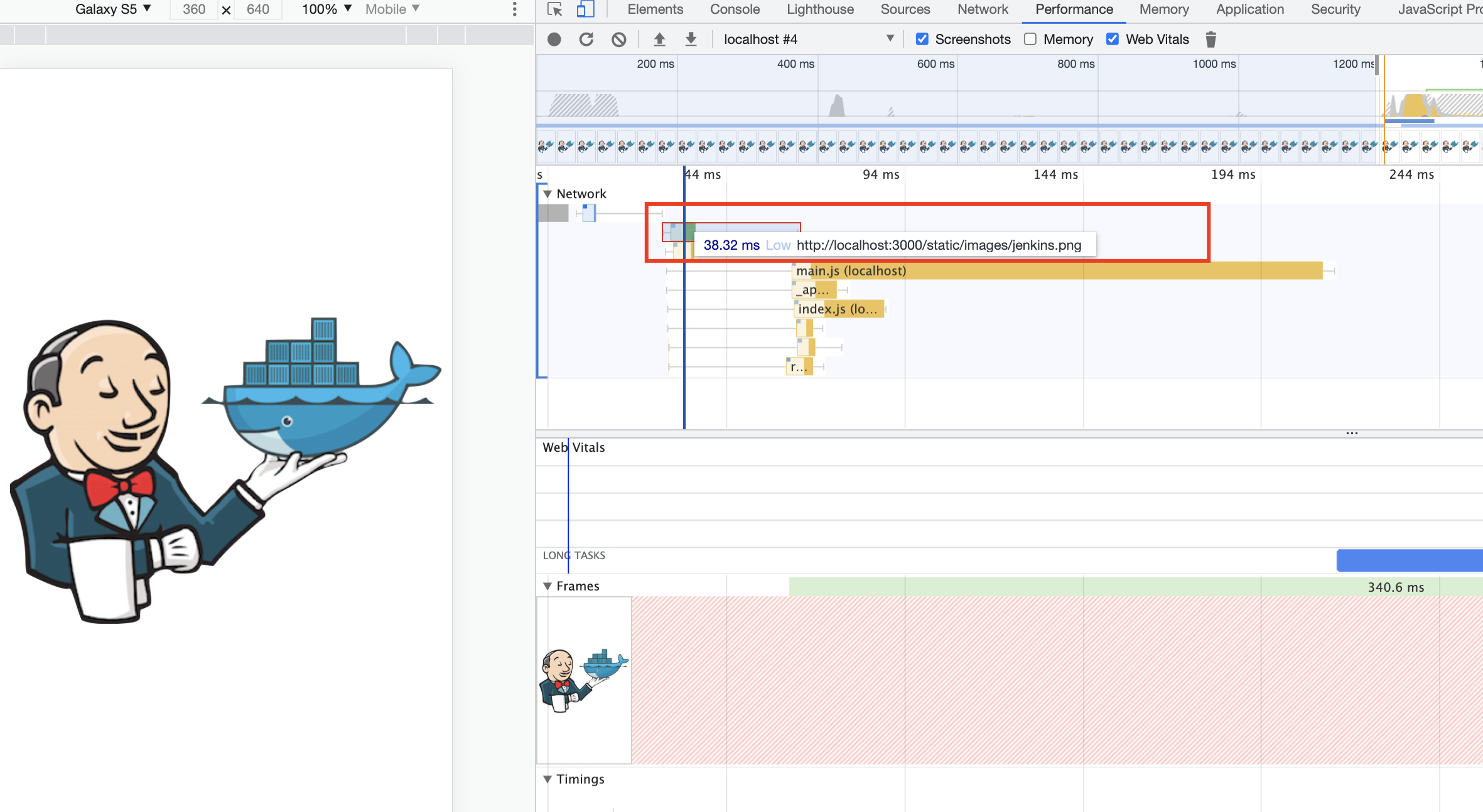Select the inspect element picker icon
This screenshot has height=812, width=1483.
554,9
